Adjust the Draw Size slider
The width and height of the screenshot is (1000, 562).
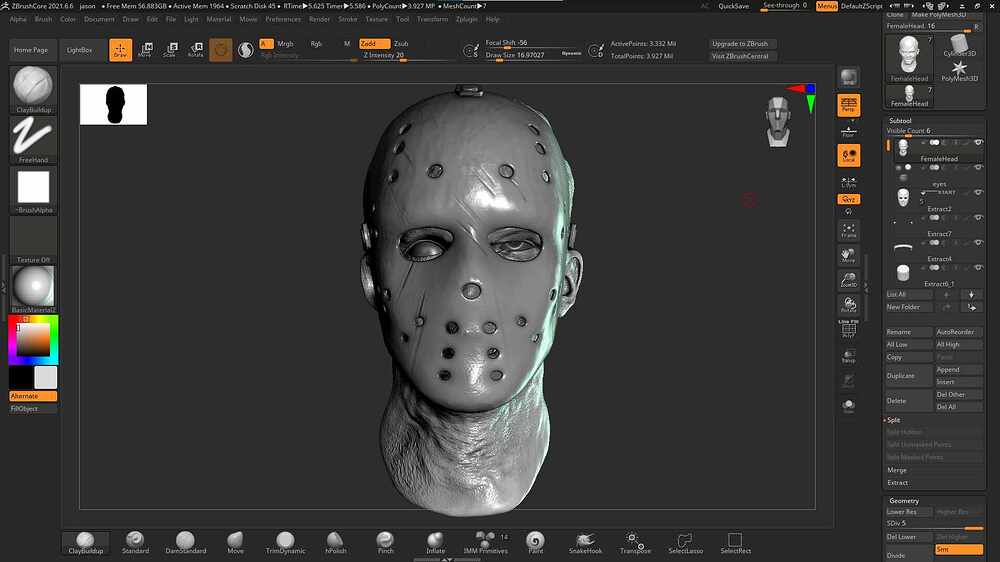point(533,55)
